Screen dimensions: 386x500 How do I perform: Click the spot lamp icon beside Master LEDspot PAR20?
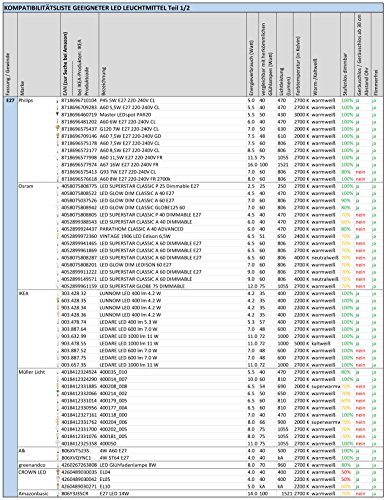(x=57, y=114)
